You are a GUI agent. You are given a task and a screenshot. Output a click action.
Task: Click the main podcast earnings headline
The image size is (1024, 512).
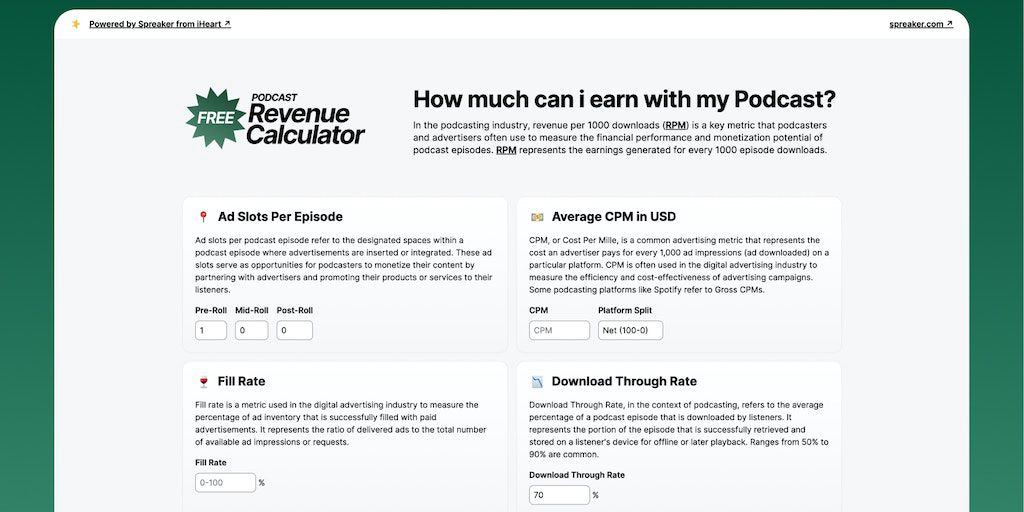[624, 99]
